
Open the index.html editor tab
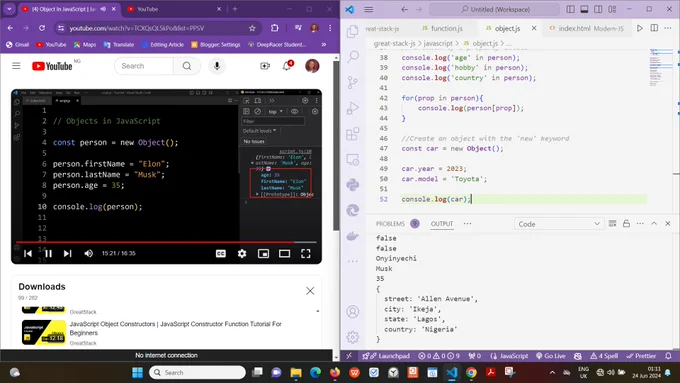click(574, 28)
